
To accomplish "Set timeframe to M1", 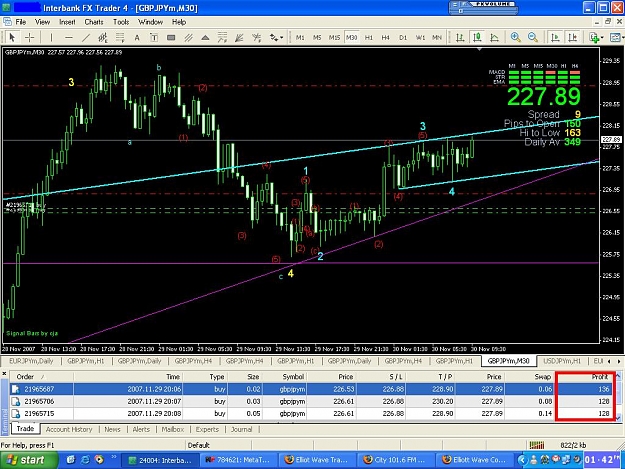I will 300,37.
